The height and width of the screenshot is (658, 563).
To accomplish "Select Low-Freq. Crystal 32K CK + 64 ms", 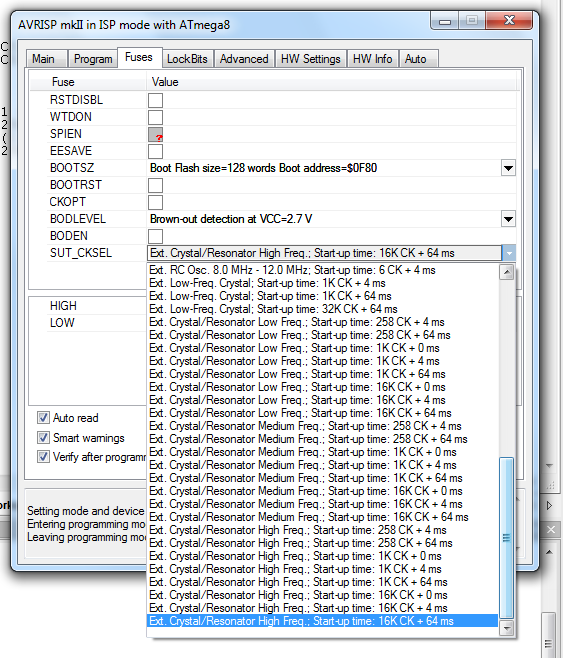I will click(x=323, y=309).
